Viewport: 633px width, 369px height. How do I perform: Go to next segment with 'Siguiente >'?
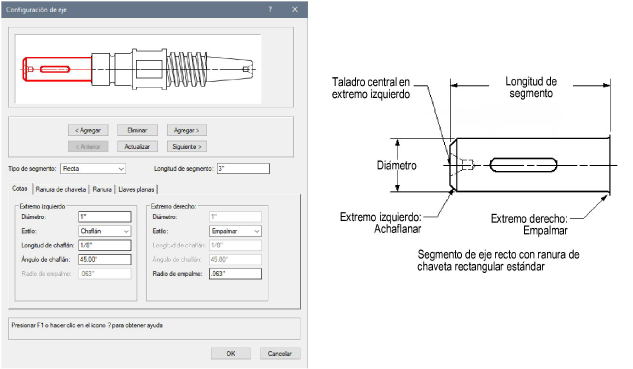pos(187,147)
